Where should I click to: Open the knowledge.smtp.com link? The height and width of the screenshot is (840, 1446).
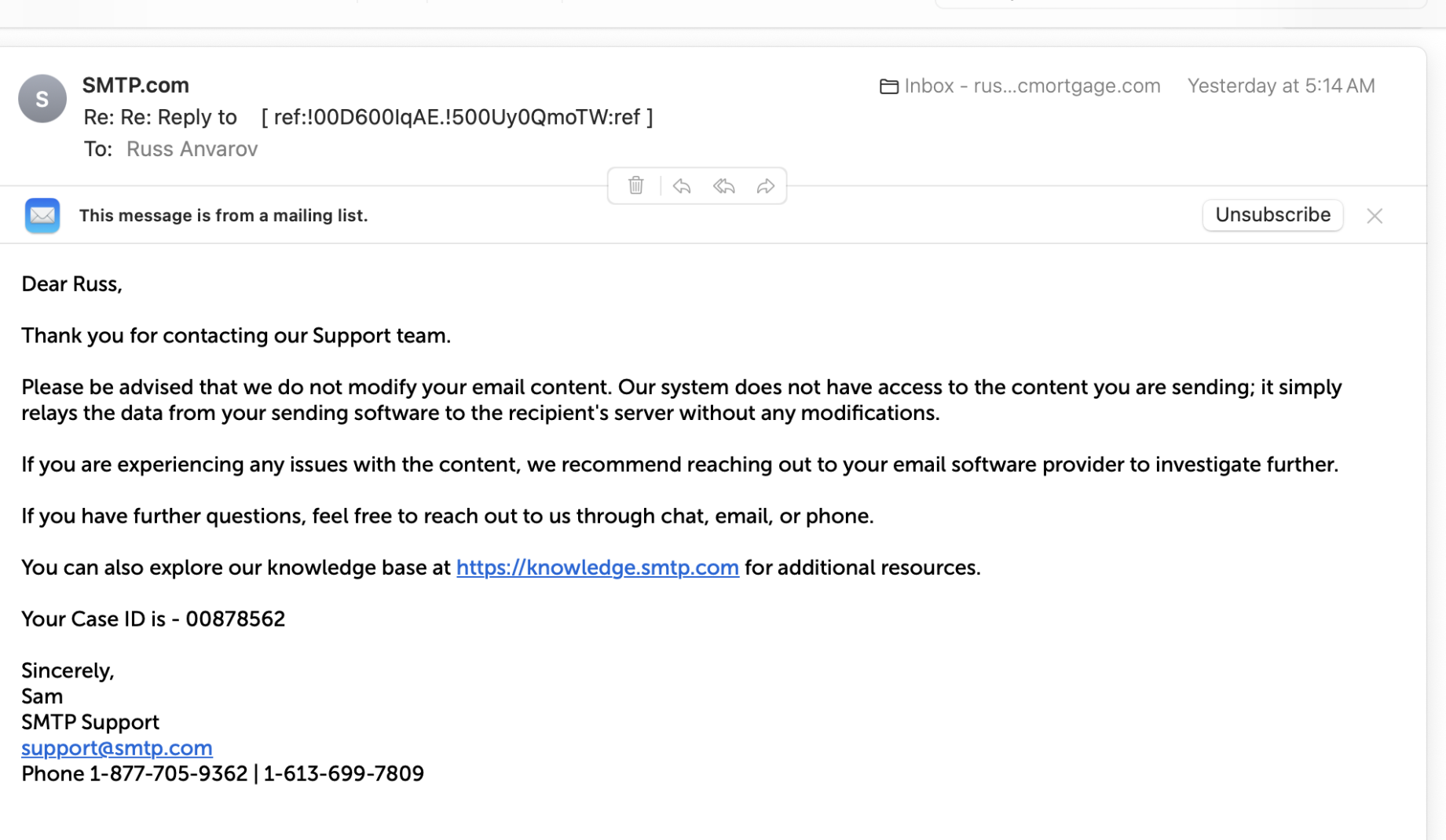(597, 568)
